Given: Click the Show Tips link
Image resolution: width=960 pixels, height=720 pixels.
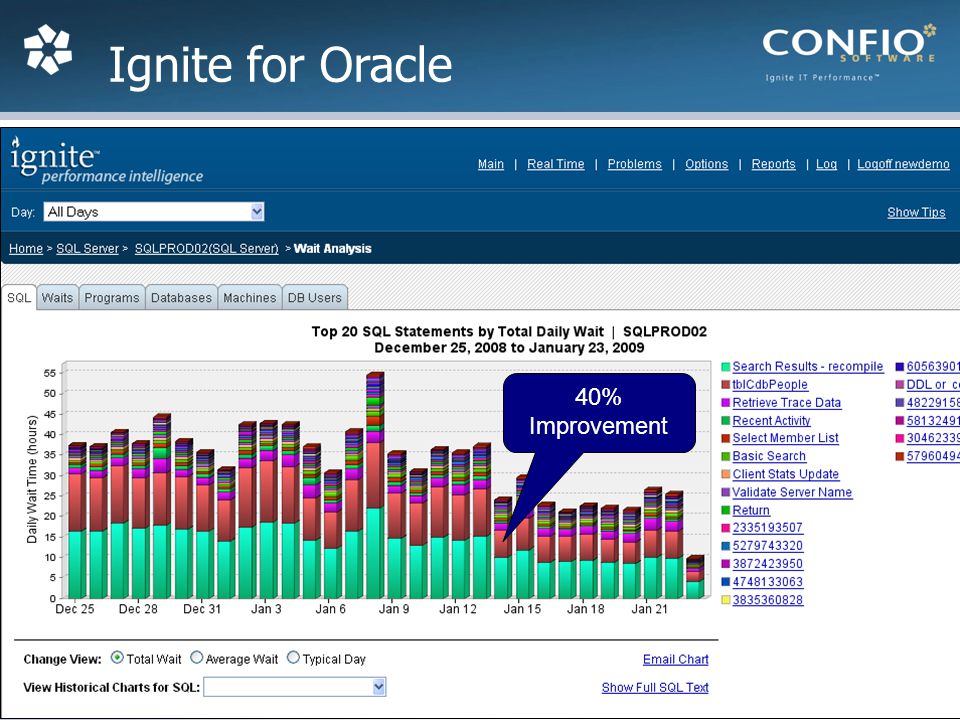Looking at the screenshot, I should point(916,212).
